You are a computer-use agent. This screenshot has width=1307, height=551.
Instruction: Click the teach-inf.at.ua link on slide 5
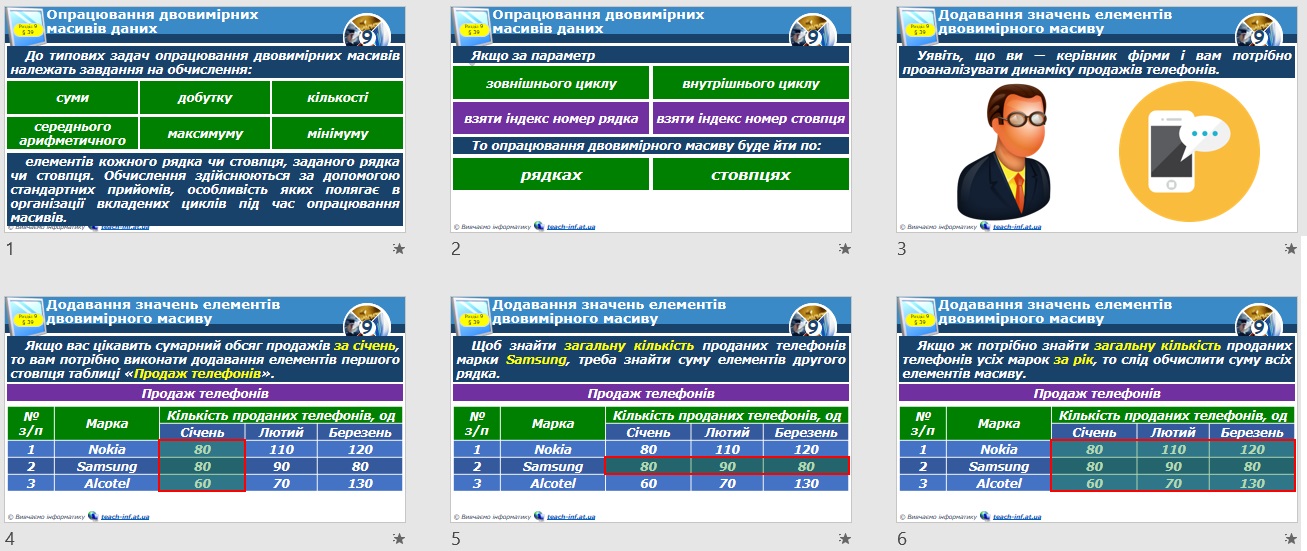click(571, 517)
